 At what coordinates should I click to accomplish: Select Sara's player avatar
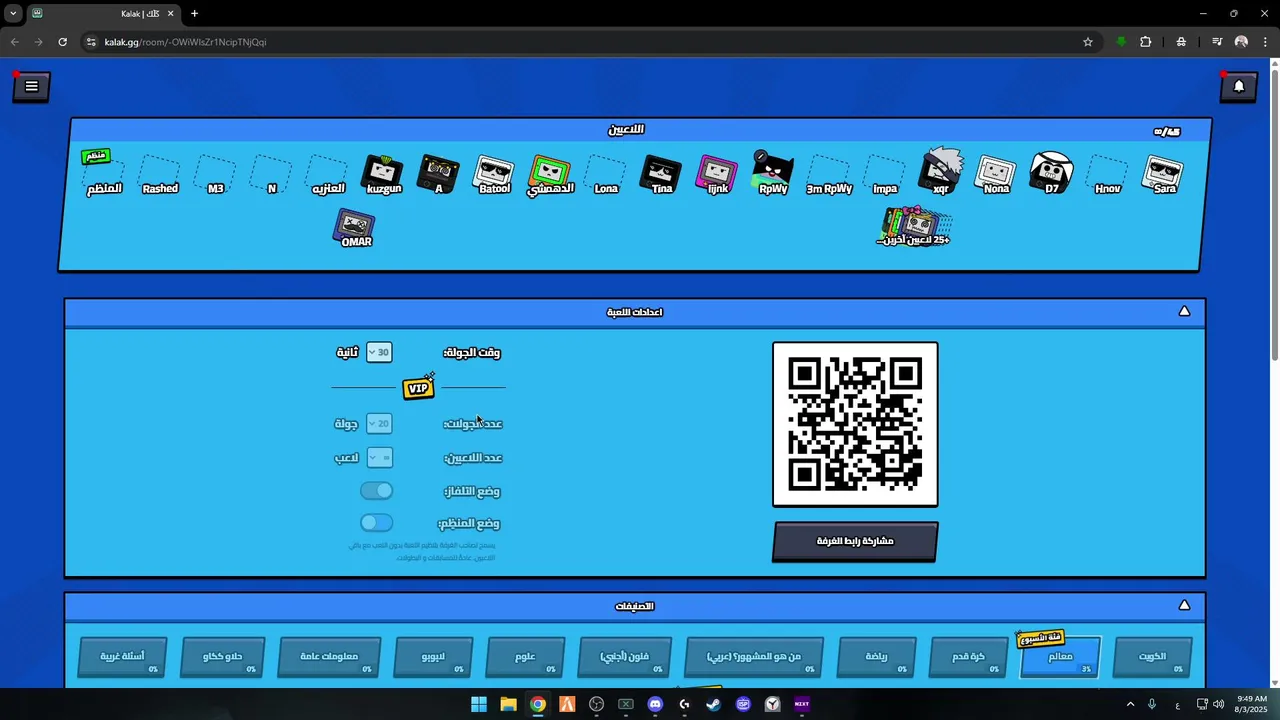click(1164, 172)
